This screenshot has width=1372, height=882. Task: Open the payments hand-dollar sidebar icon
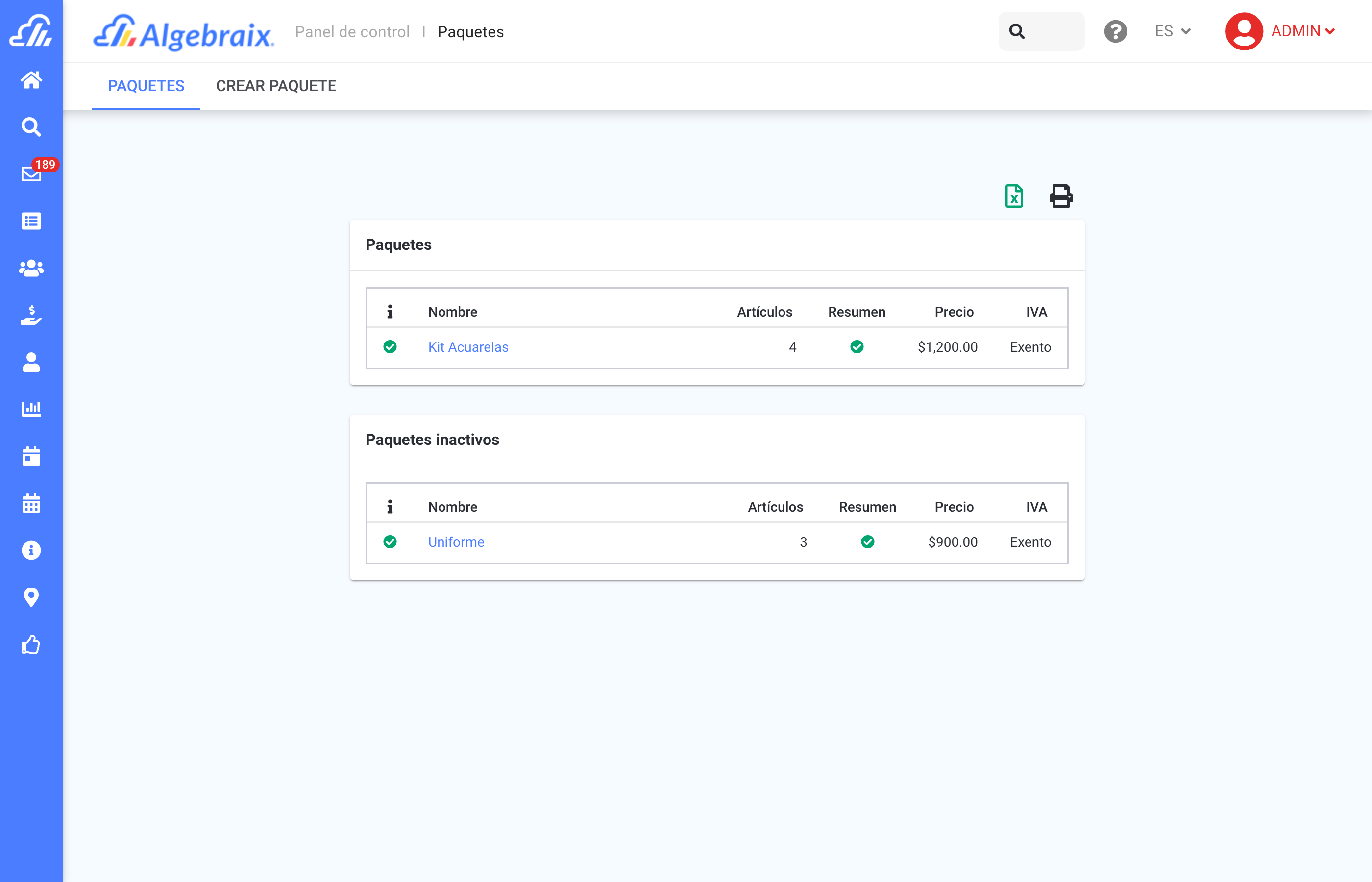coord(31,315)
